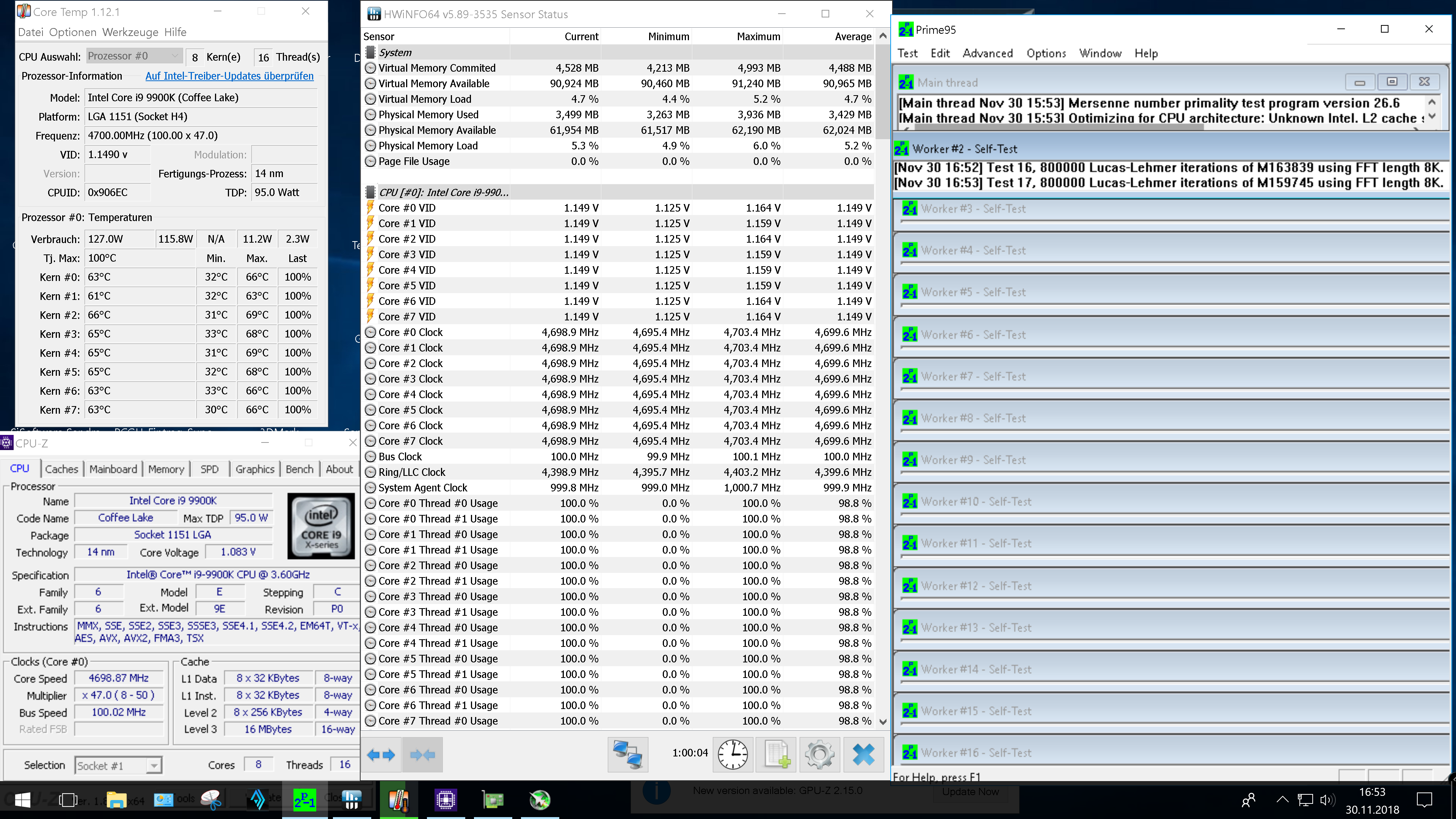The width and height of the screenshot is (1456, 819).
Task: Click the GPU-Z graphics card taskbar icon
Action: click(493, 800)
